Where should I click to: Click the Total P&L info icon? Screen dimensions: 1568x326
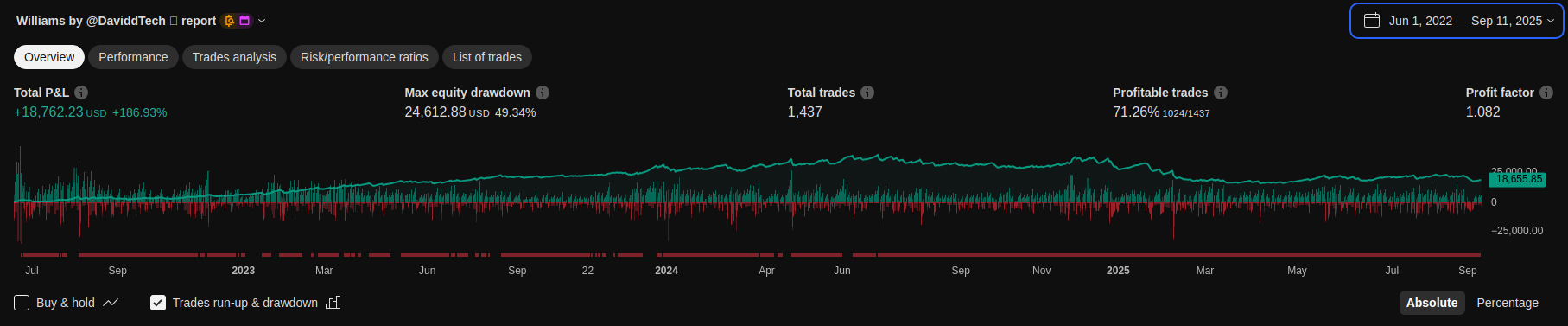81,93
